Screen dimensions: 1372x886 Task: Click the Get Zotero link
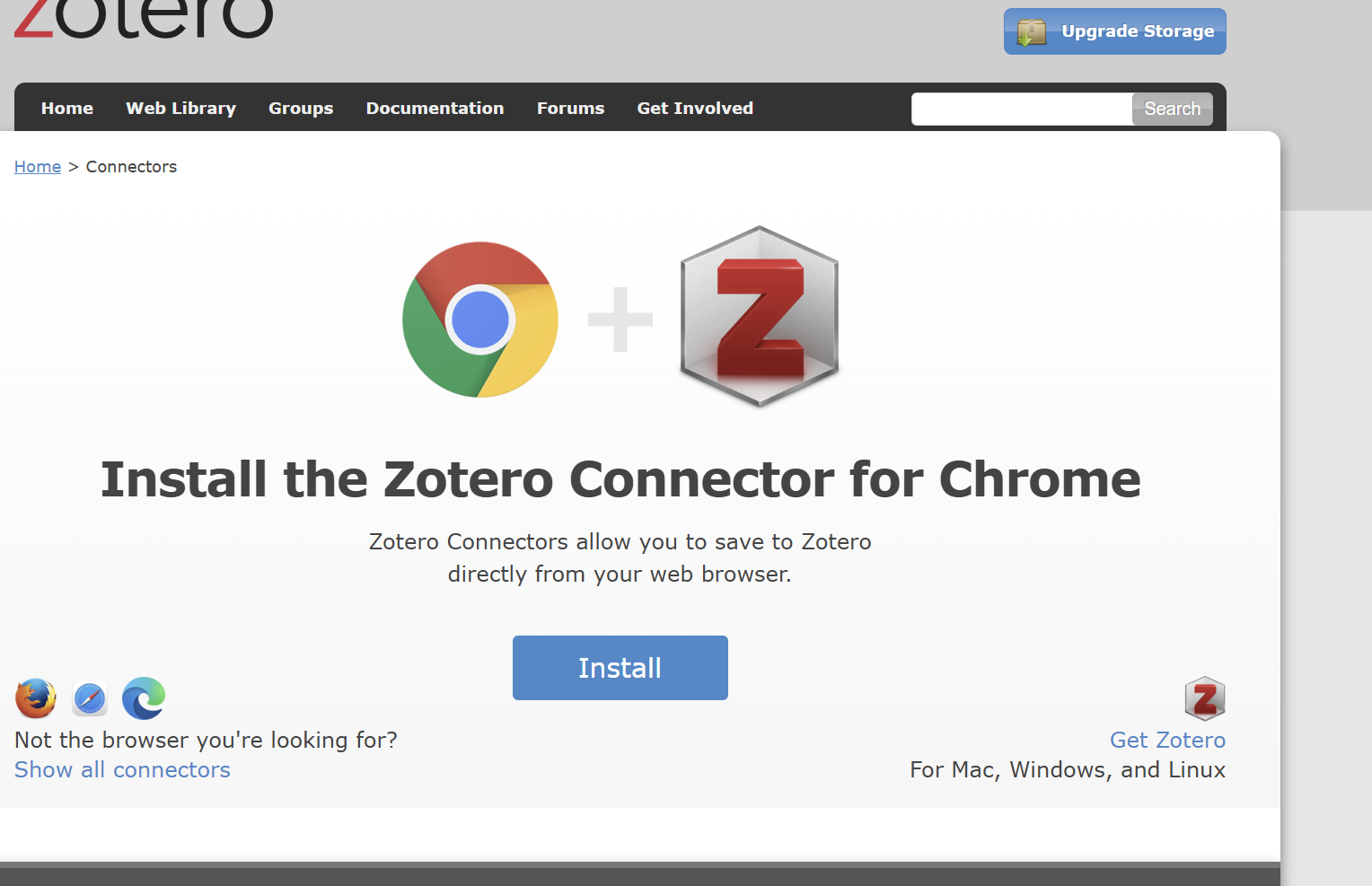[x=1167, y=741]
